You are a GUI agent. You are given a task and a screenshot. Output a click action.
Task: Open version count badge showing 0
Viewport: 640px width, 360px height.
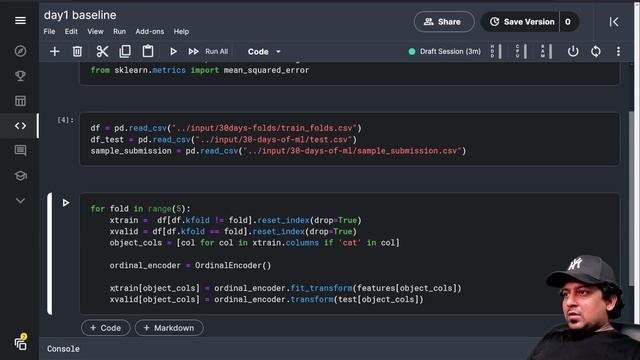pyautogui.click(x=568, y=22)
